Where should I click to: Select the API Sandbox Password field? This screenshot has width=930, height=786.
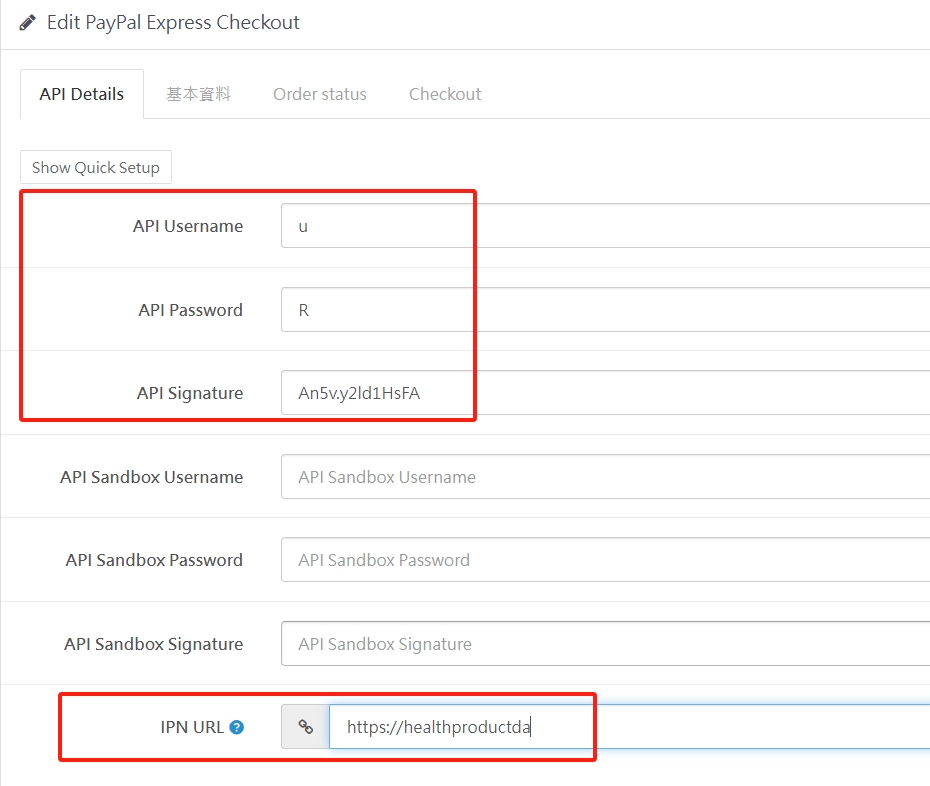pos(606,560)
